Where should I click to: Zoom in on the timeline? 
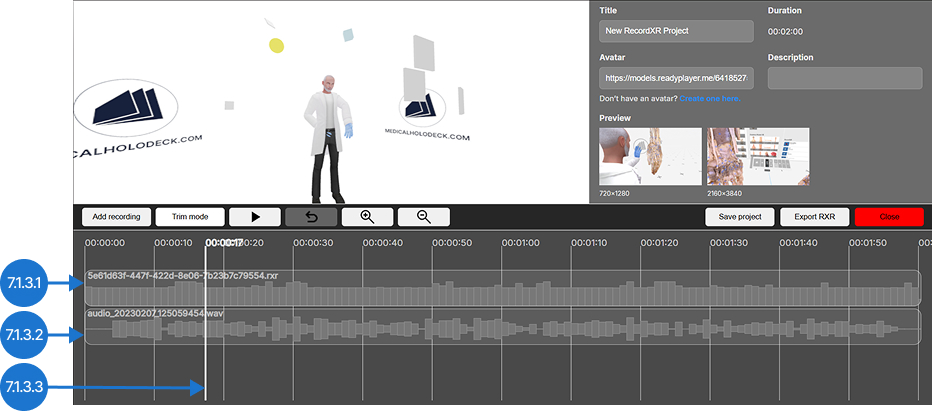click(367, 216)
